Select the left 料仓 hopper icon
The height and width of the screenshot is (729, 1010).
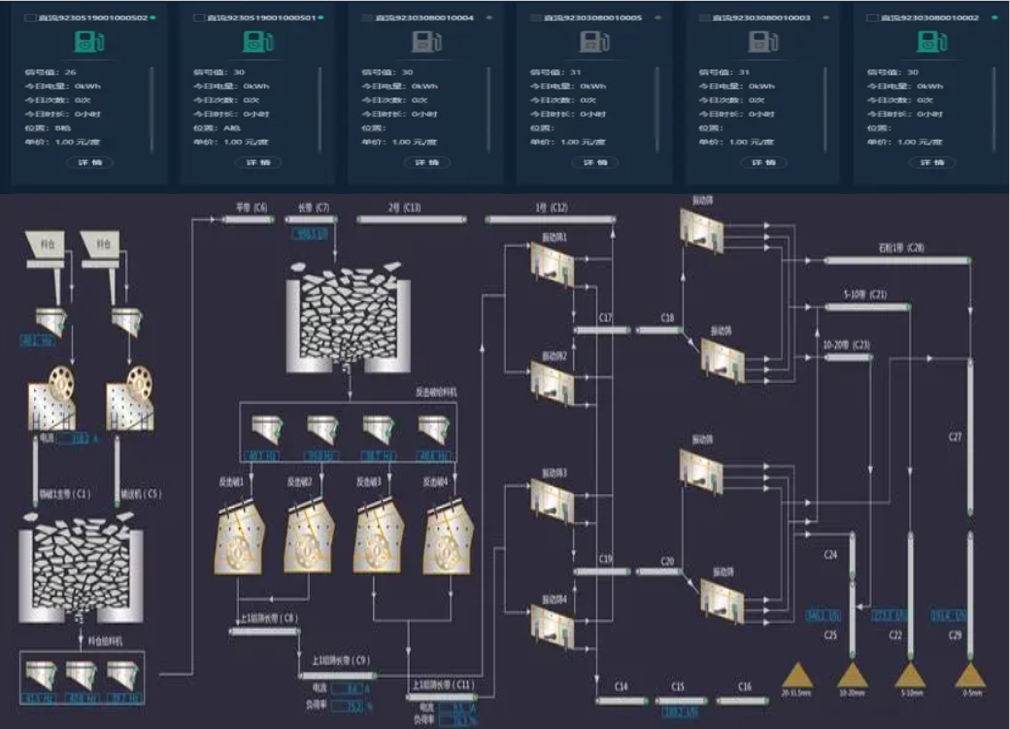tap(46, 250)
